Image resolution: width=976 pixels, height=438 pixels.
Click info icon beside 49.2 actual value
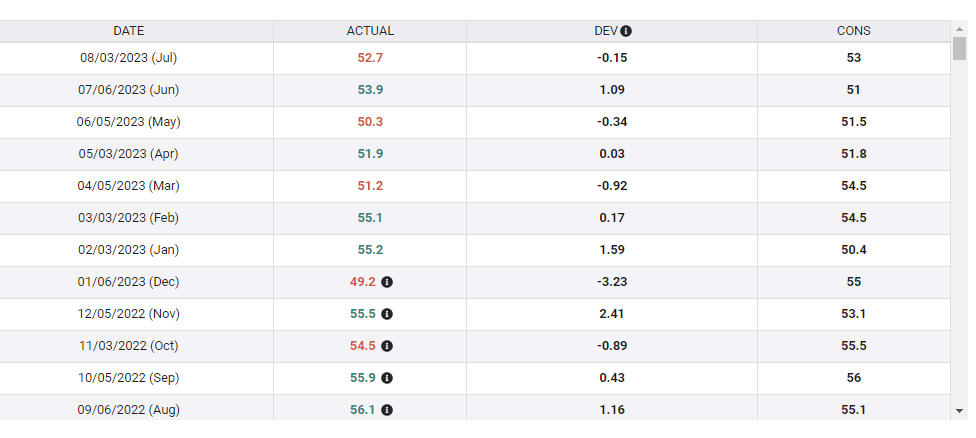387,282
